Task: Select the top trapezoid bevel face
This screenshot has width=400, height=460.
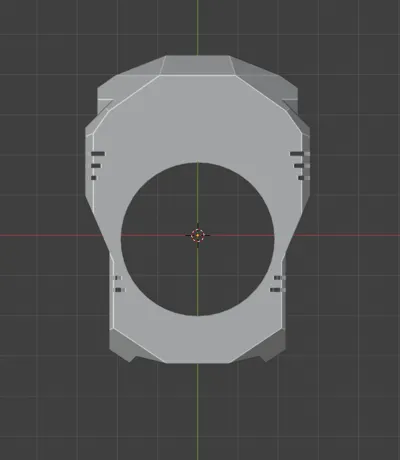Action: [197, 65]
